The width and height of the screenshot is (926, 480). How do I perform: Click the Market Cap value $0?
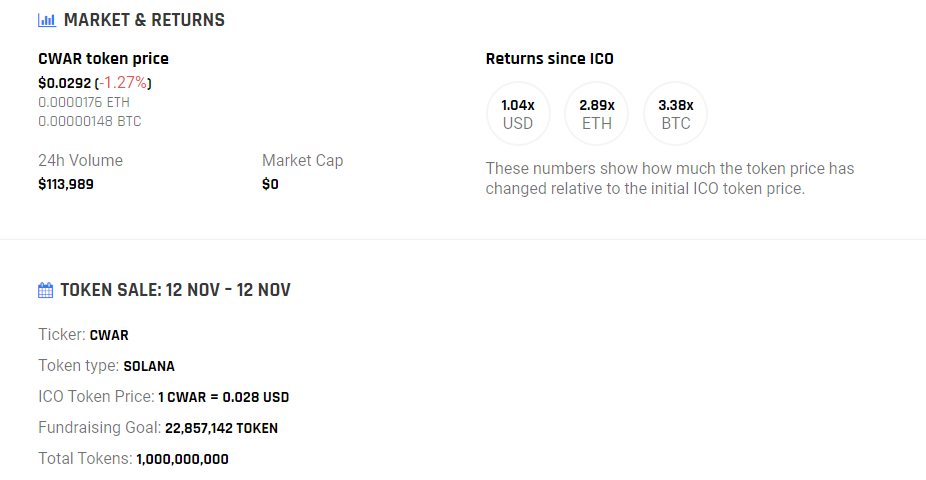pyautogui.click(x=270, y=184)
